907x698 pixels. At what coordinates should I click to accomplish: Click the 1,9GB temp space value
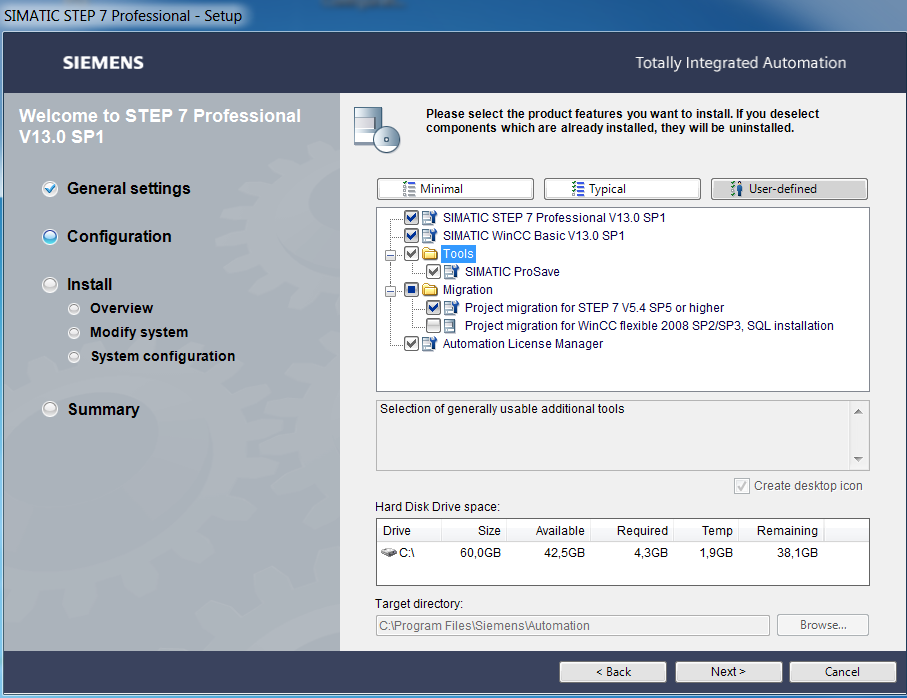[716, 553]
